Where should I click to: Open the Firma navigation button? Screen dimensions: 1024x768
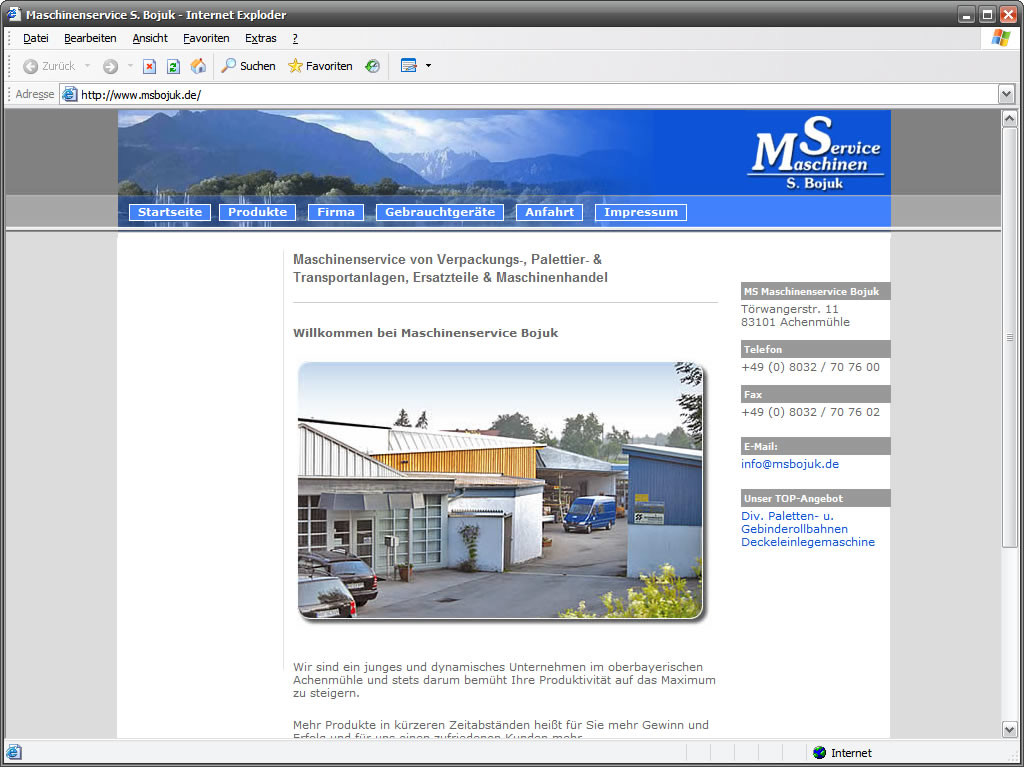point(336,212)
